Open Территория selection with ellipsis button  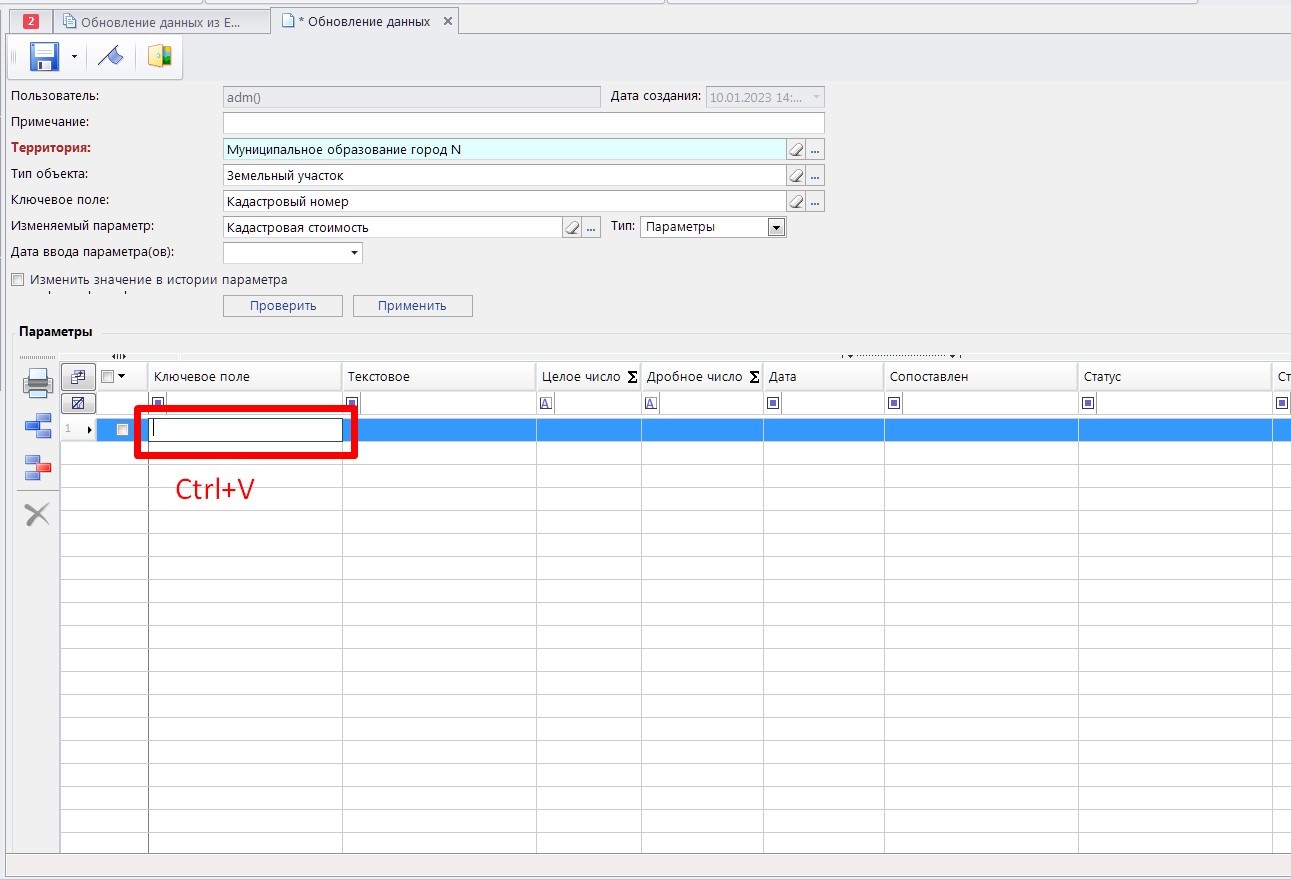tap(816, 149)
